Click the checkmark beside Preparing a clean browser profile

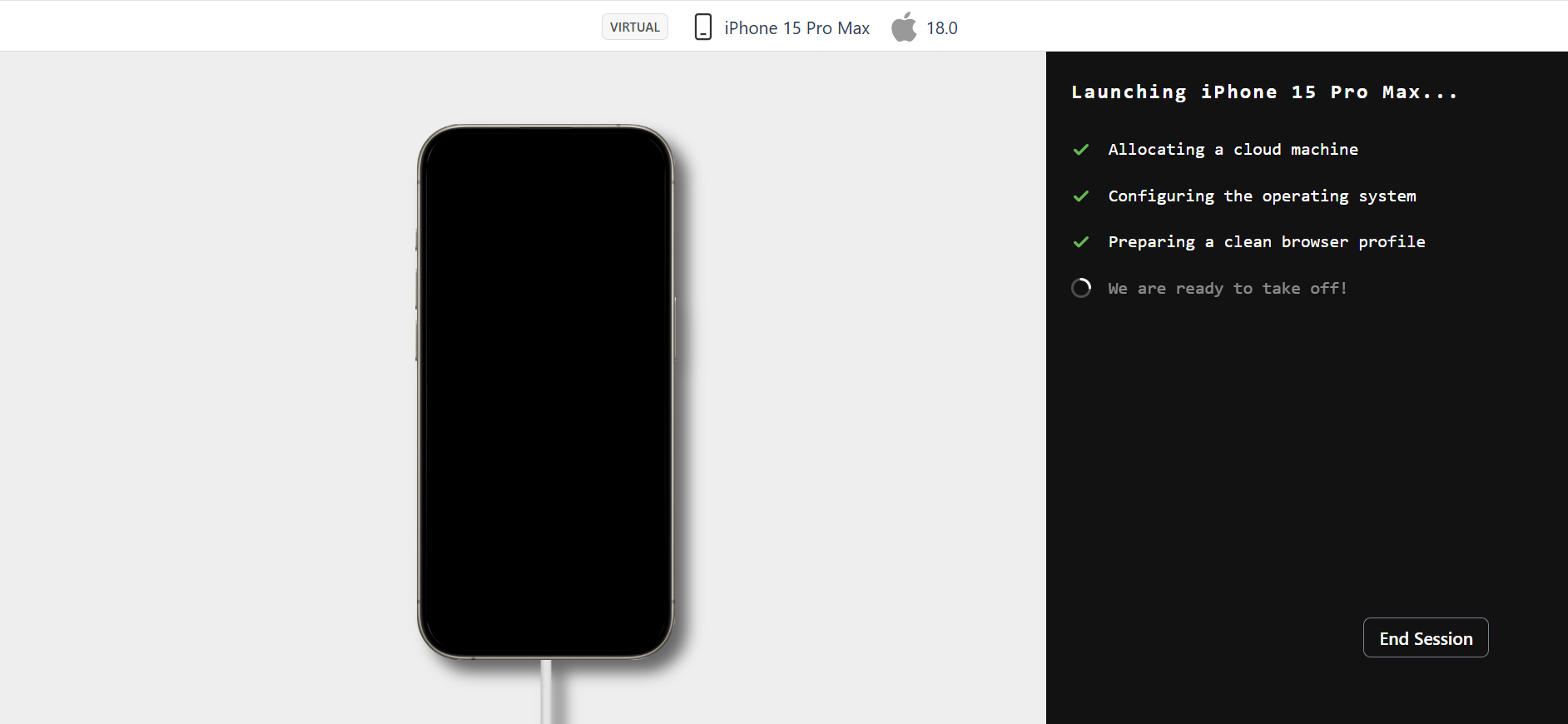[1081, 242]
